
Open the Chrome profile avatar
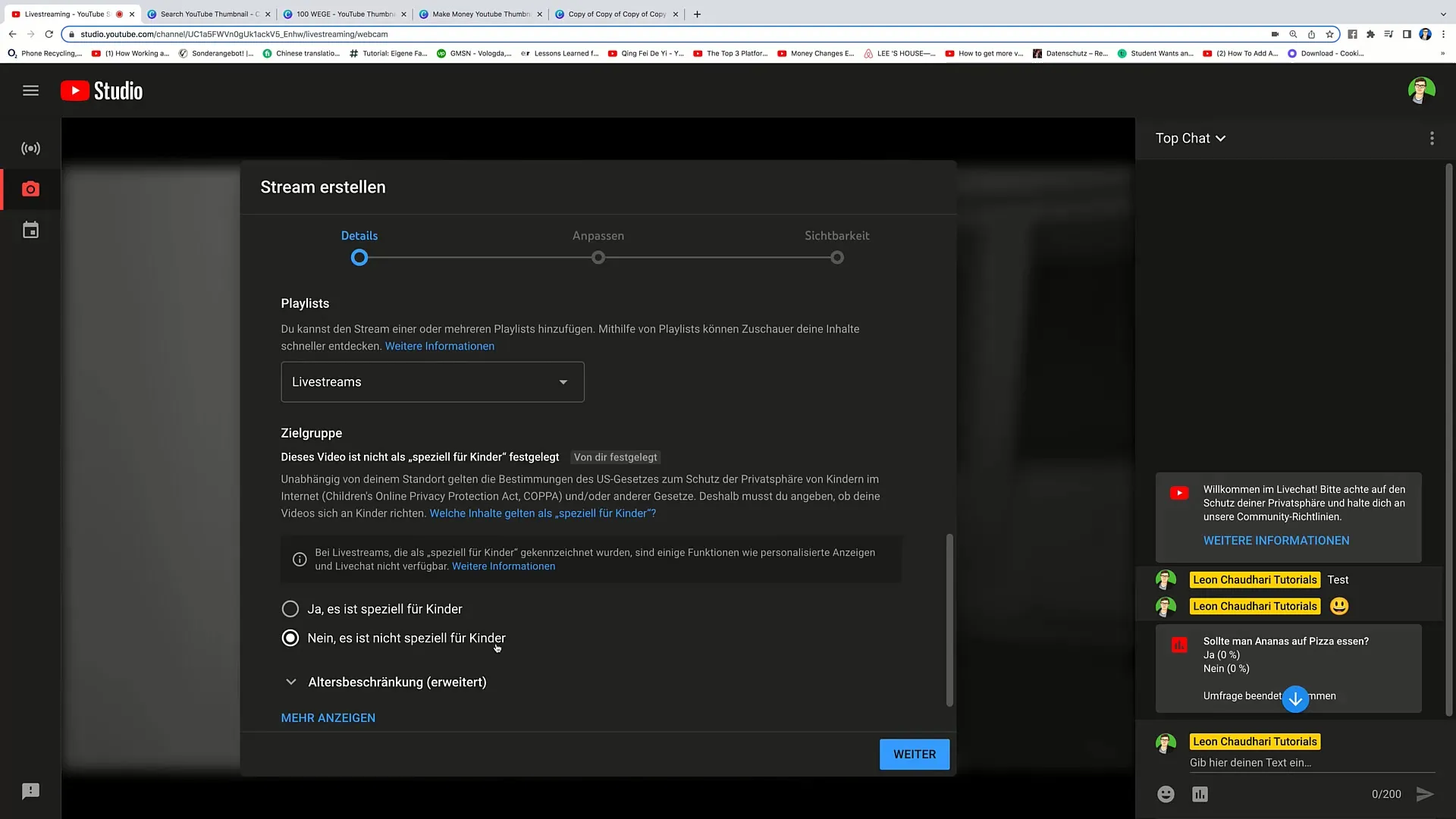pos(1425,34)
